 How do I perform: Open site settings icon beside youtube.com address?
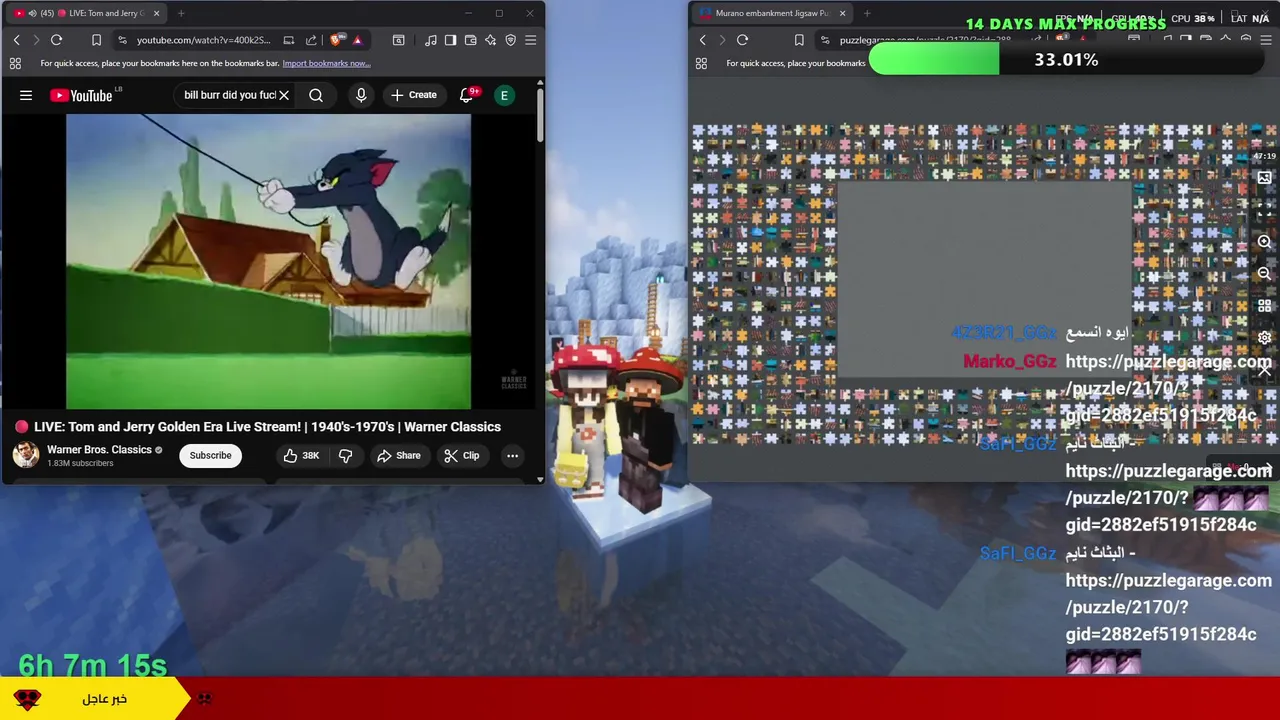tap(122, 40)
